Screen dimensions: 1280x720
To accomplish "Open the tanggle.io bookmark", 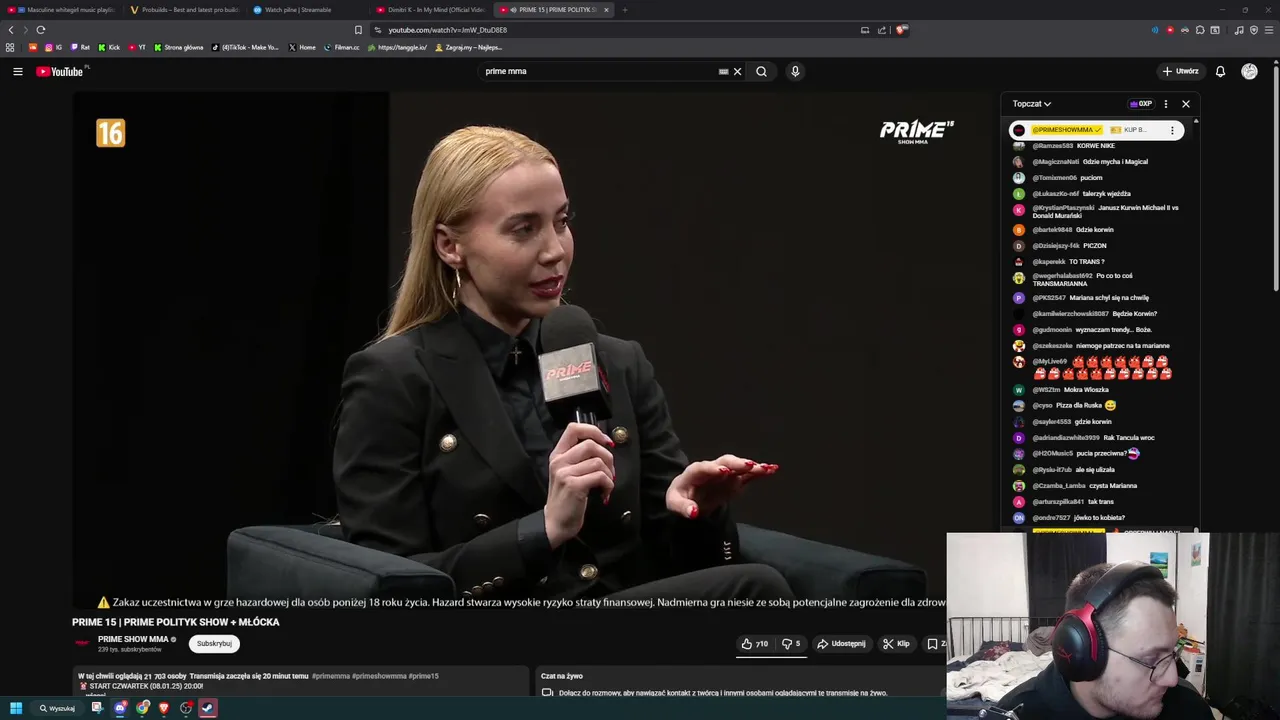I will (x=397, y=47).
